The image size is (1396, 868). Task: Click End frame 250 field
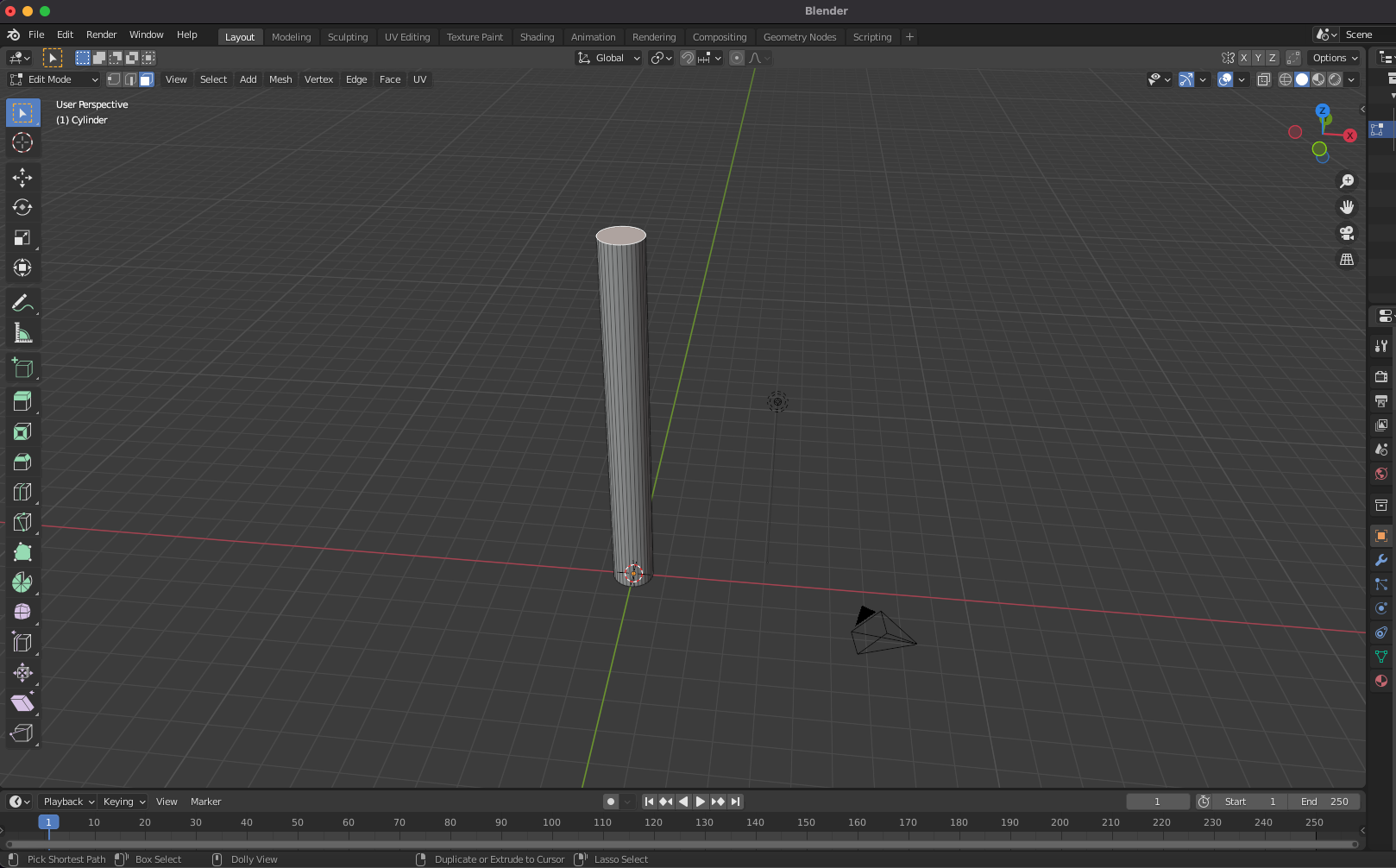(x=1324, y=802)
